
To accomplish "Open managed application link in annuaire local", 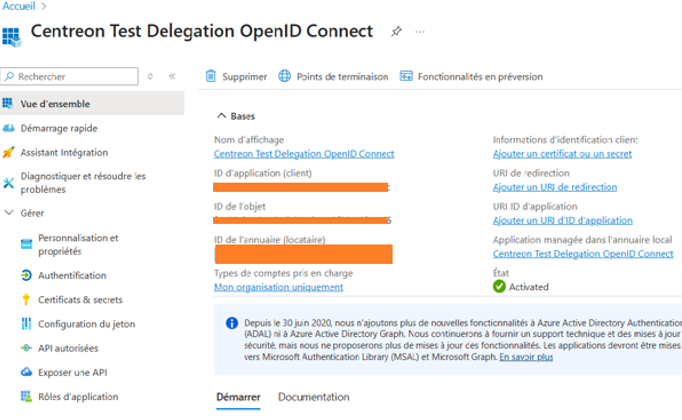I will 583,253.
